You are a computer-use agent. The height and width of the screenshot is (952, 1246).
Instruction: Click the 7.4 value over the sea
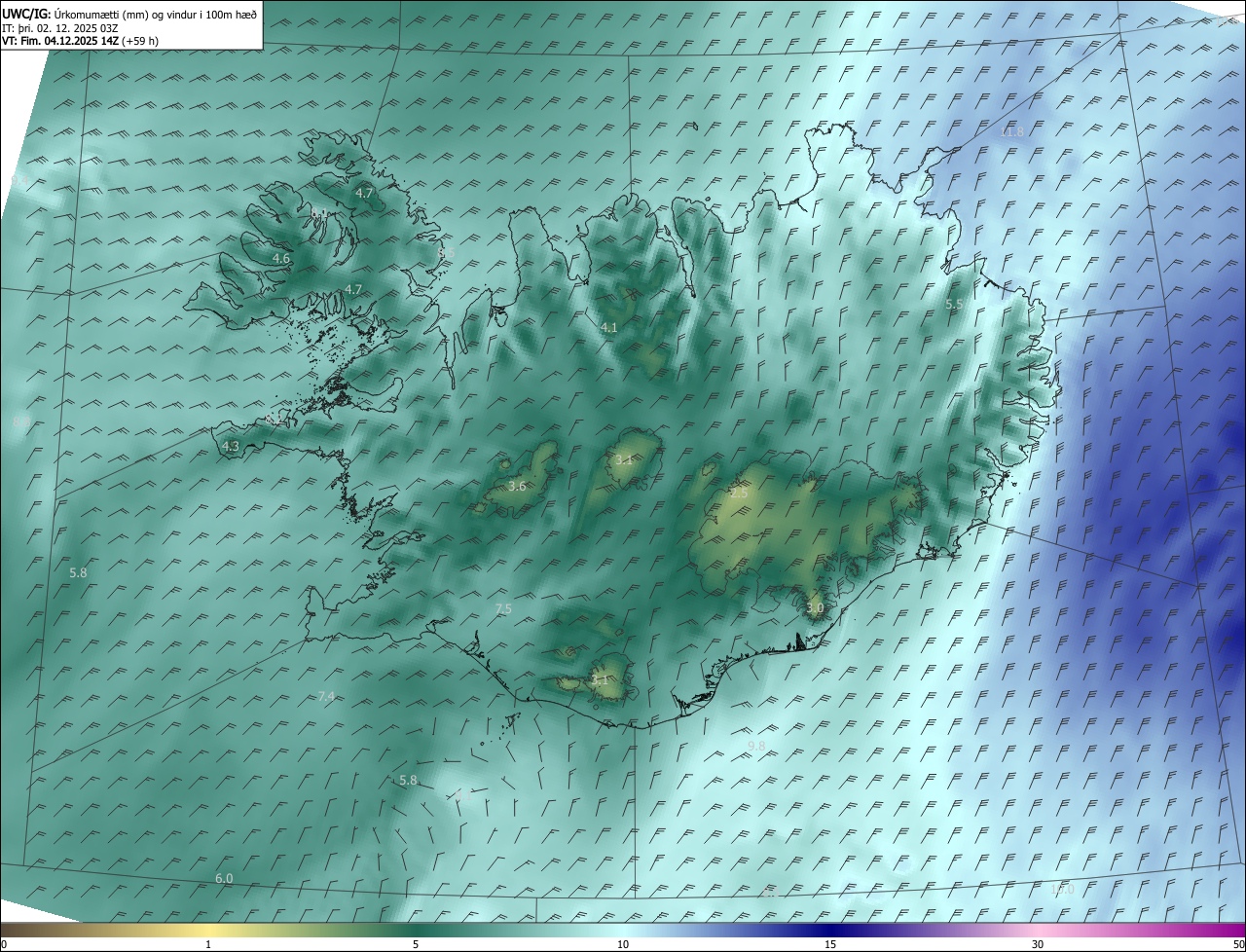coord(327,696)
